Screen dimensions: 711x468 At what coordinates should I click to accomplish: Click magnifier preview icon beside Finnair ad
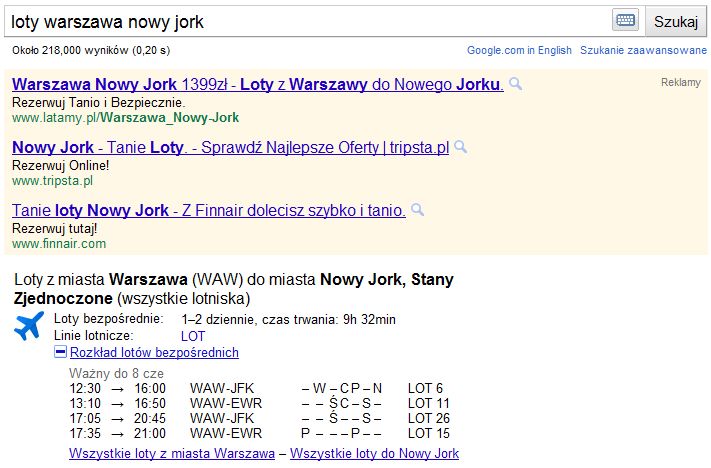418,210
